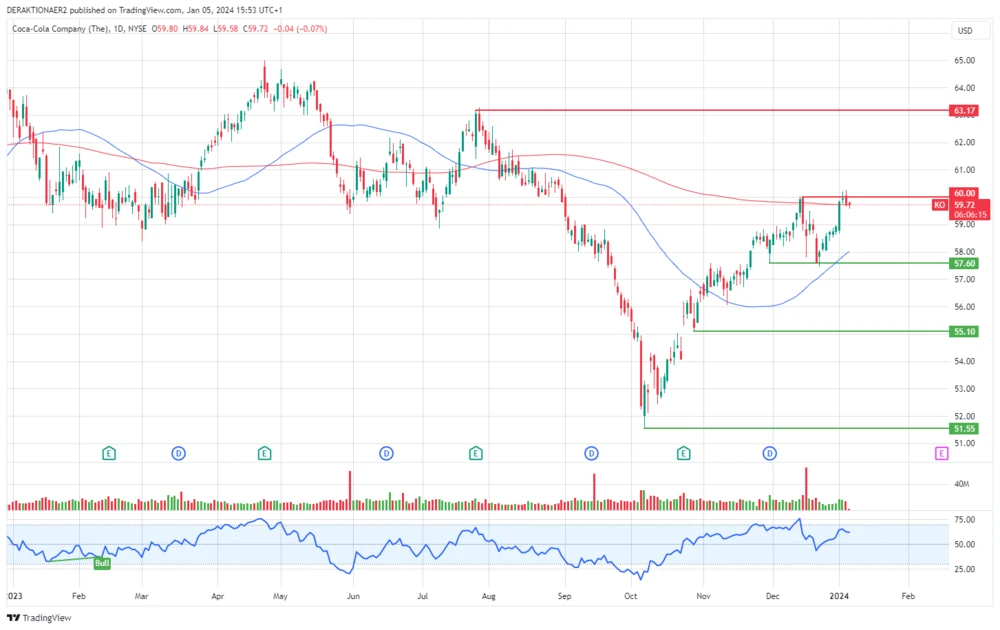1000x630 pixels.
Task: Click the green E earnings icon near late April
Action: tap(264, 452)
